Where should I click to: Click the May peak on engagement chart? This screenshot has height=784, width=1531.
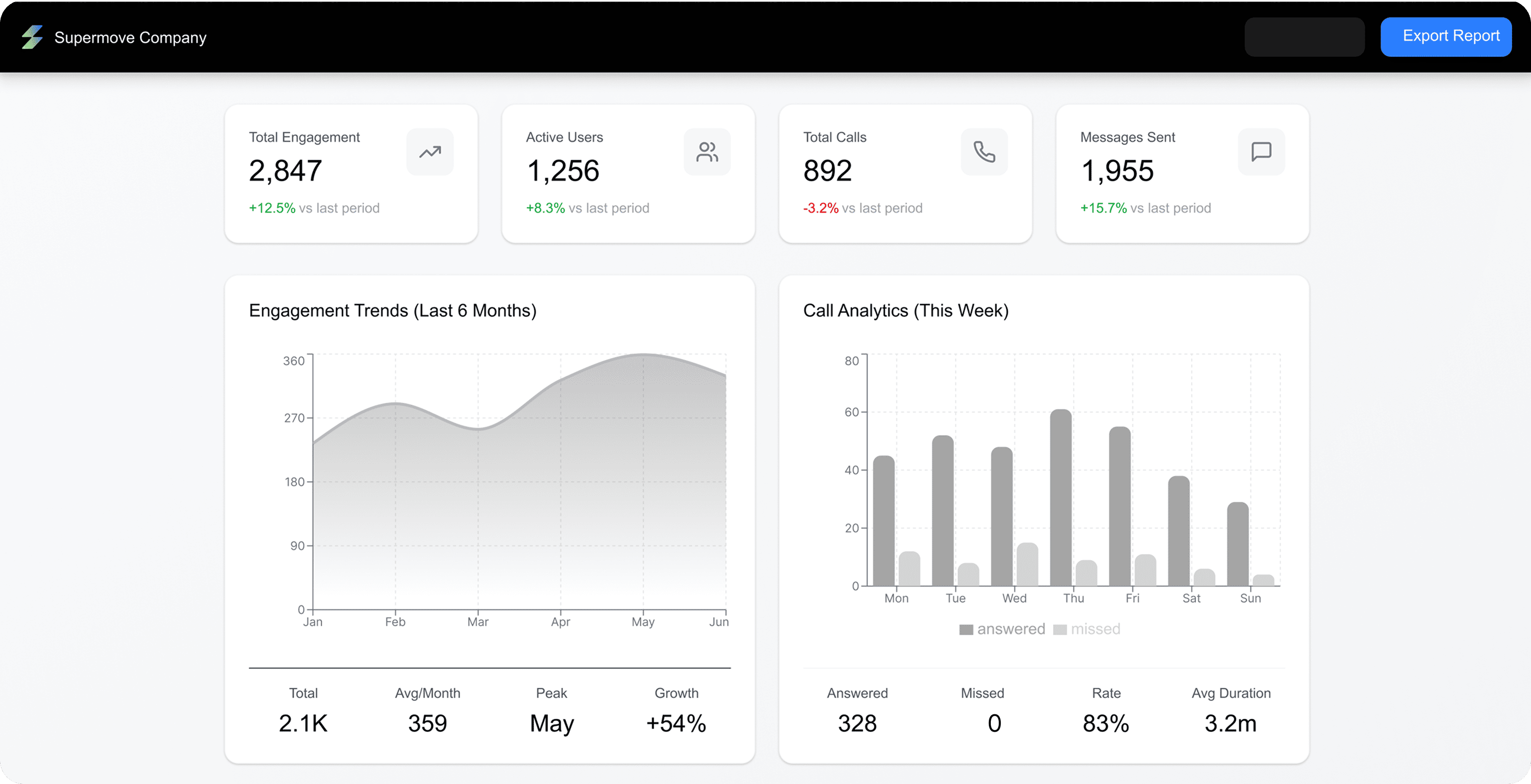643,355
